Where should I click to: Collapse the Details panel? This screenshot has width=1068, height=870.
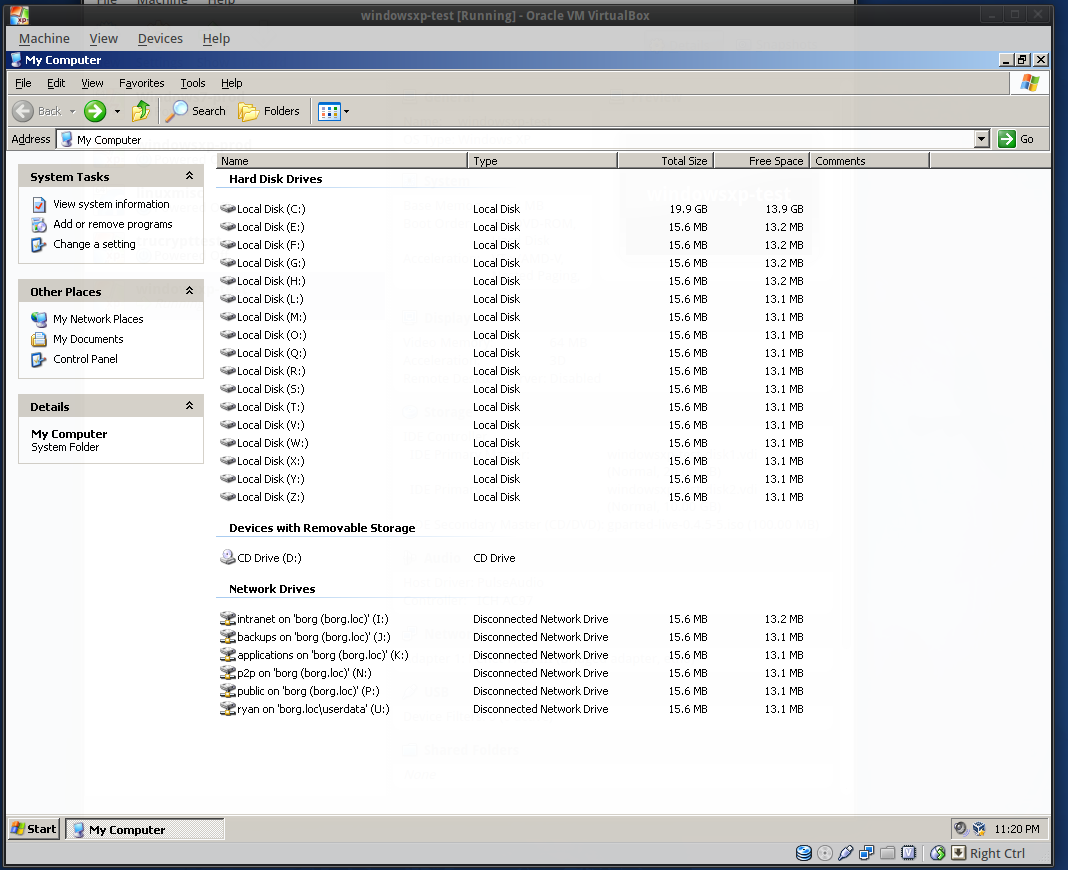(x=189, y=406)
